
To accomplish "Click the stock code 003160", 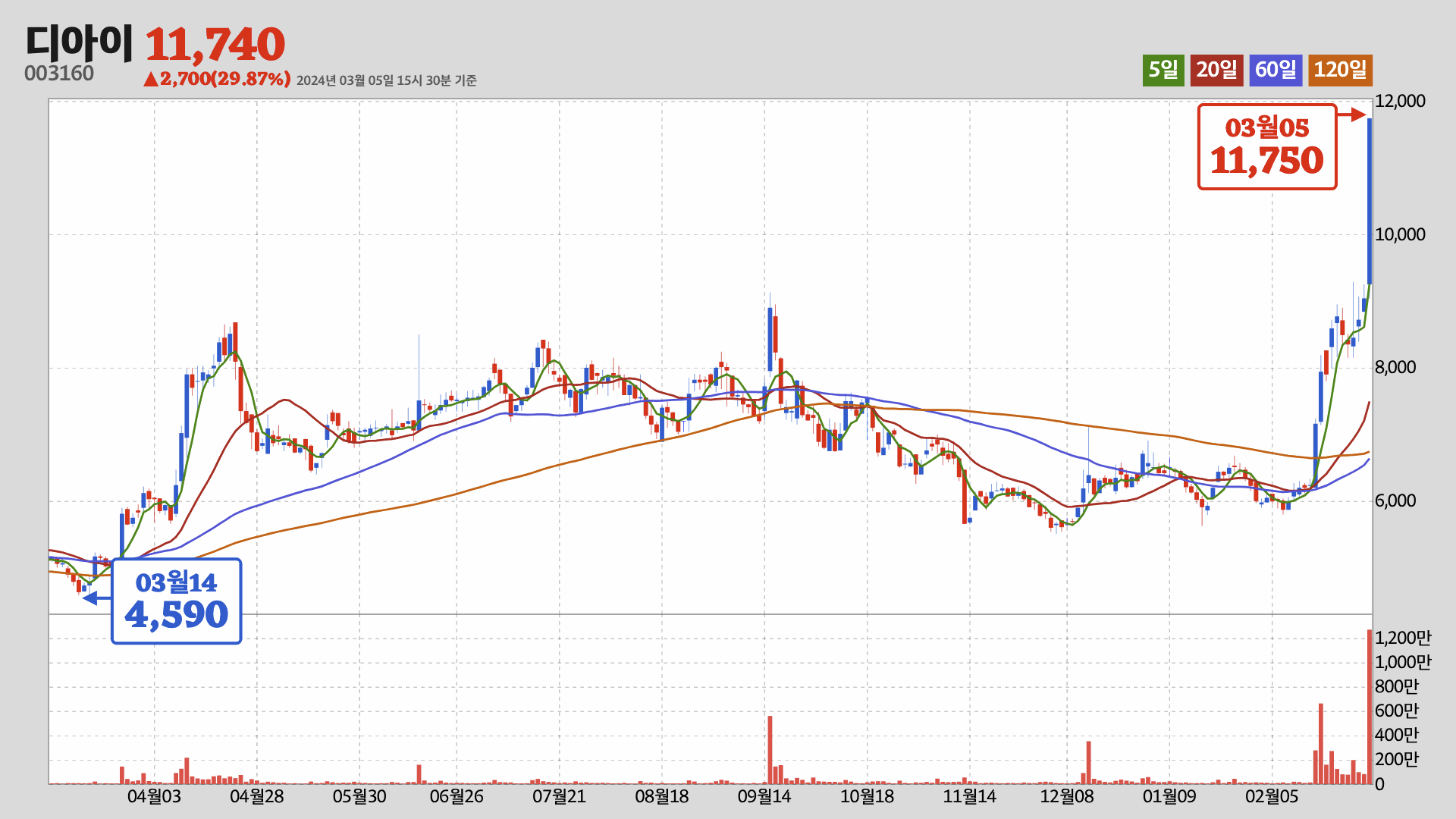I will pyautogui.click(x=59, y=74).
